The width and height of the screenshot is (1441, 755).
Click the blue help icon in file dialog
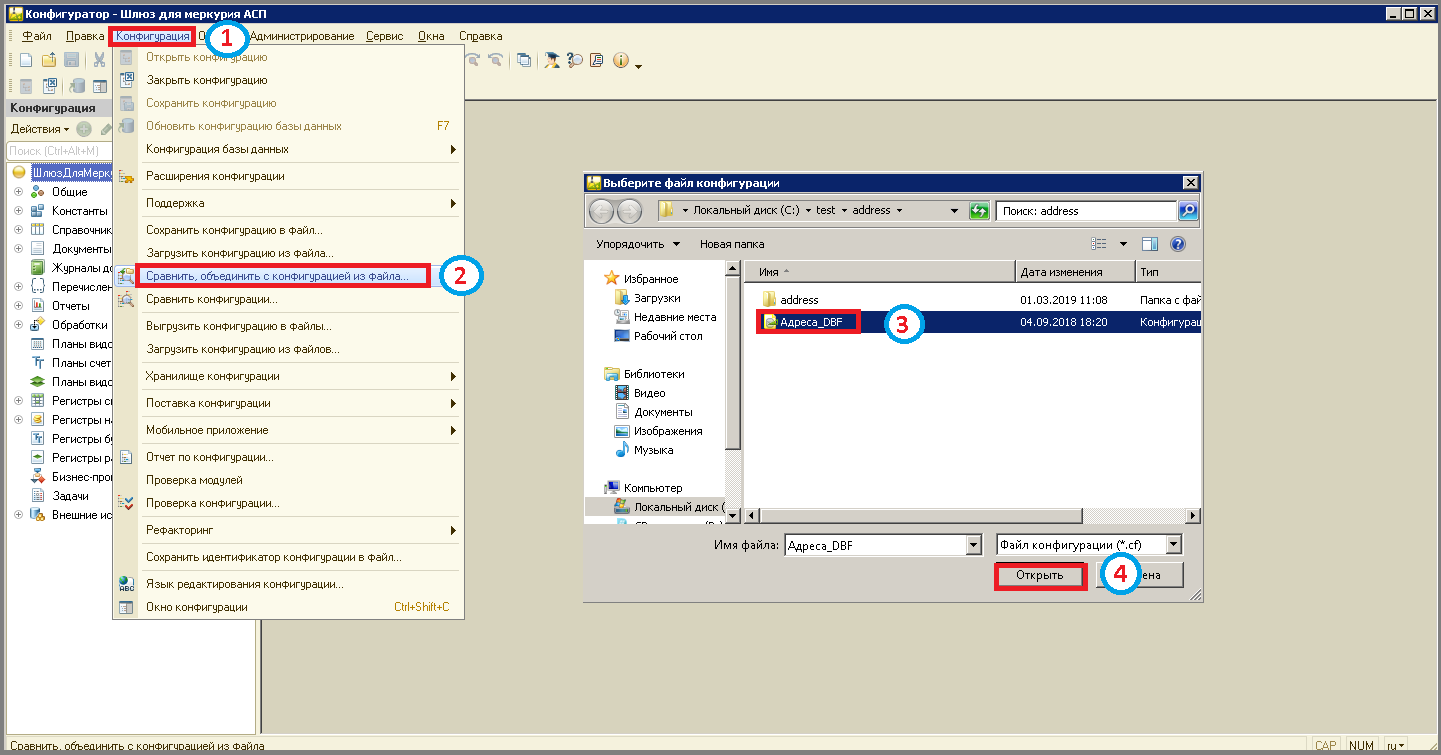click(1177, 244)
